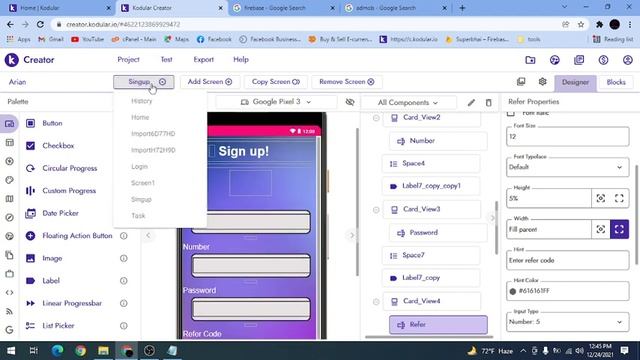Show info for Floating Action Button
Viewport: 640px width, 360px height.
click(124, 236)
